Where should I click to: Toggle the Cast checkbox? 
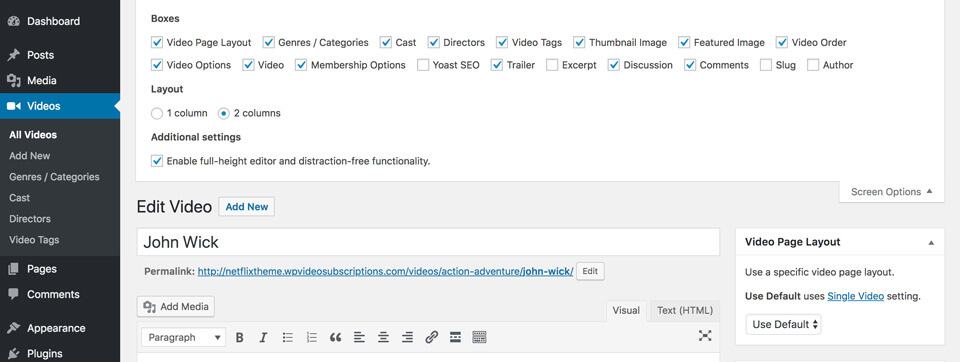pyautogui.click(x=386, y=42)
